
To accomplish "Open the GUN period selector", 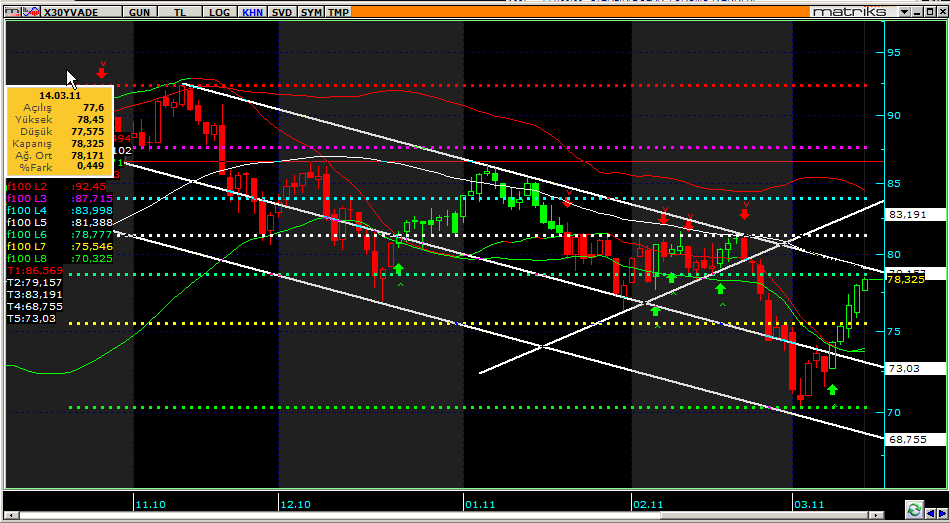I will coord(141,12).
